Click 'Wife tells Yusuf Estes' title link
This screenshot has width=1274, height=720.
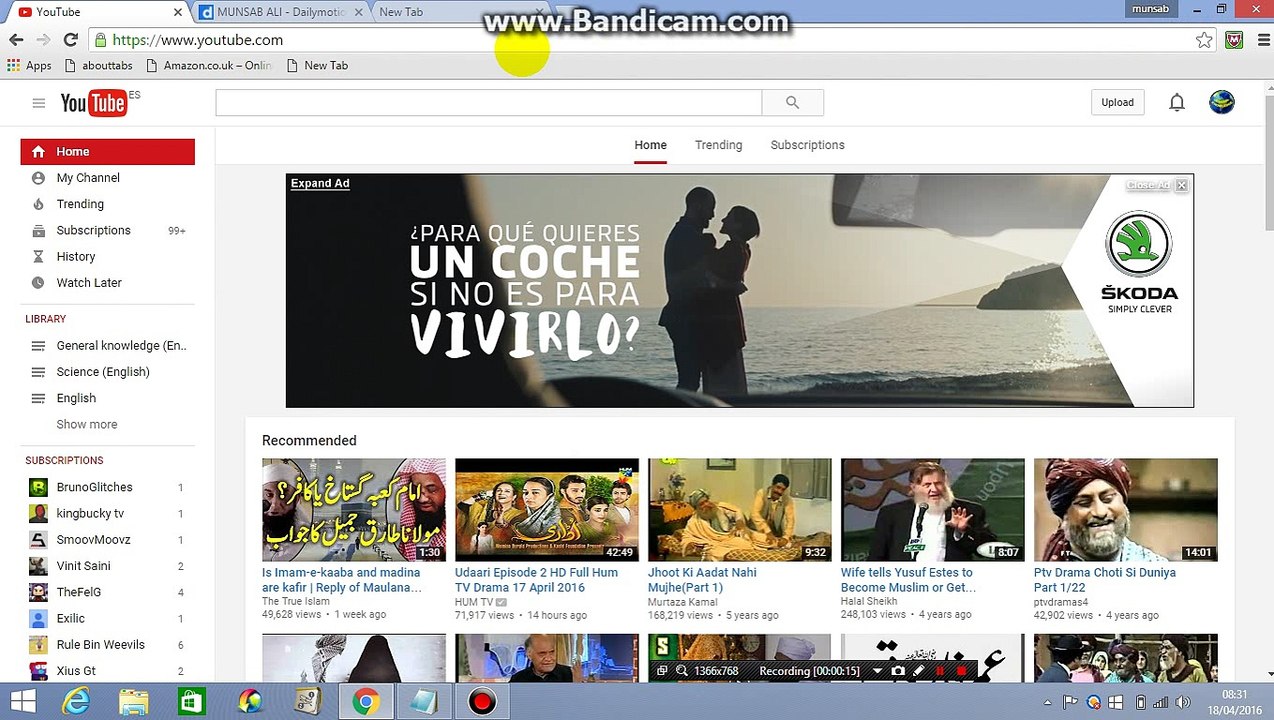point(908,580)
